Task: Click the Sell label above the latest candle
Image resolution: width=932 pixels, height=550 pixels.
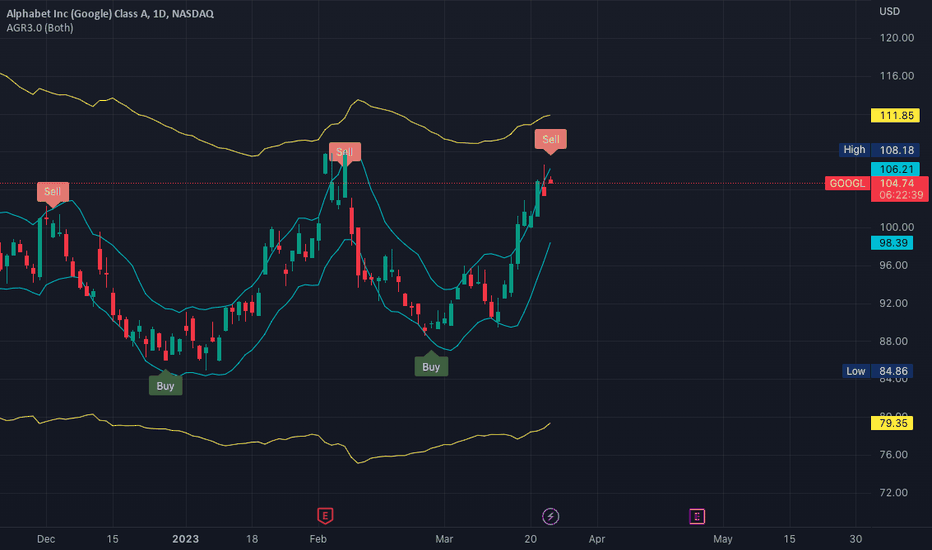Action: click(x=550, y=139)
